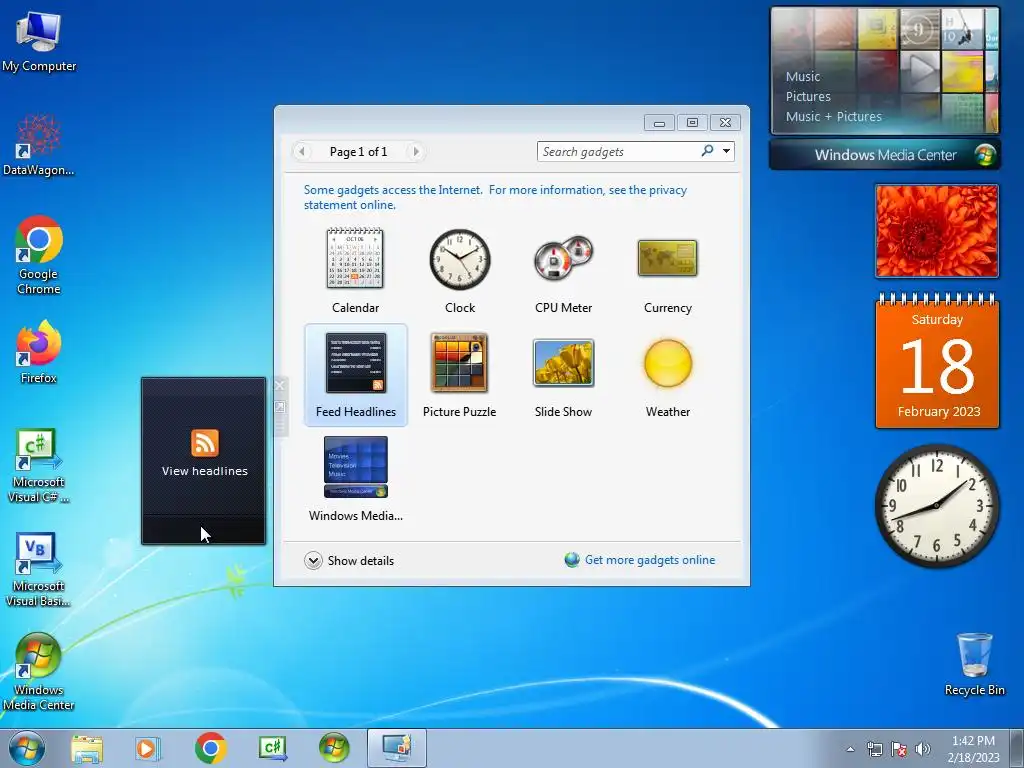Screen dimensions: 1024x768
Task: Select the Currency gadget
Action: click(x=667, y=270)
